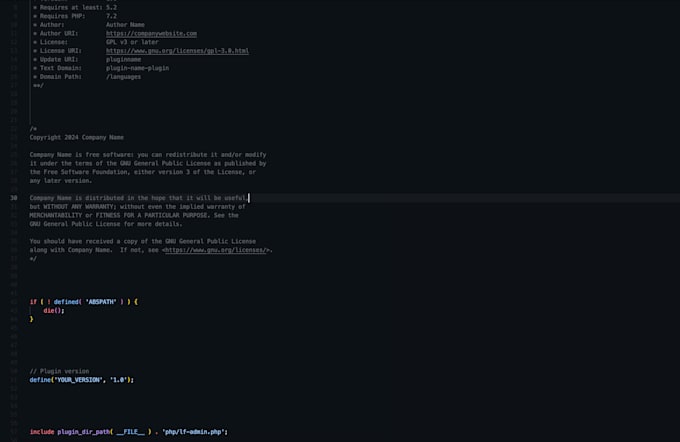
Task: Select the 'YOUR_VERSION' string
Action: (78, 380)
